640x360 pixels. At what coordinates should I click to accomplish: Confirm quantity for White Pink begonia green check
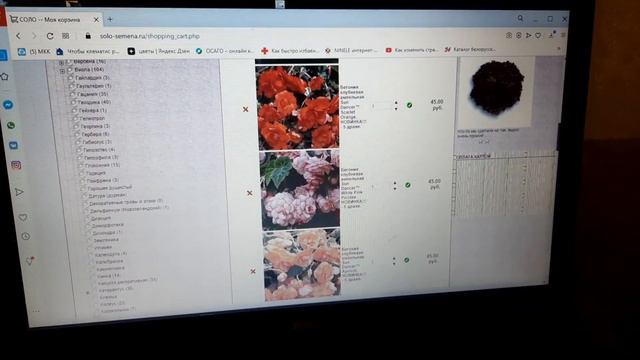(407, 185)
